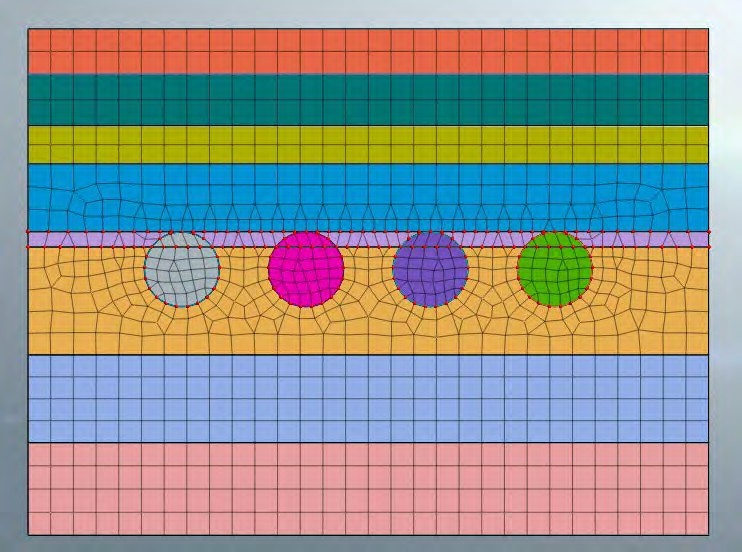
Task: Select the dark teal mesh layer
Action: (x=368, y=100)
